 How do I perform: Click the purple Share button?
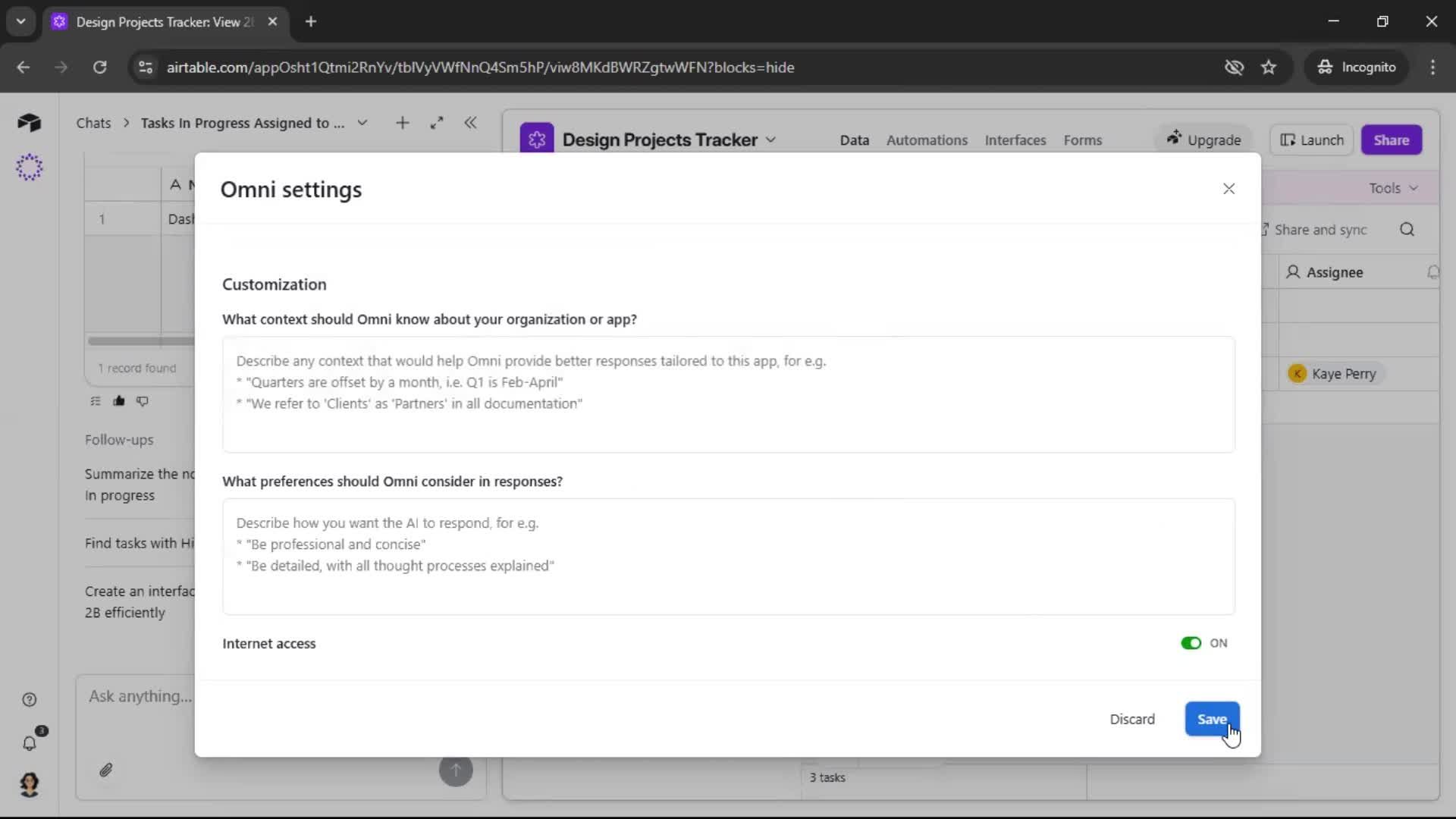click(x=1391, y=140)
